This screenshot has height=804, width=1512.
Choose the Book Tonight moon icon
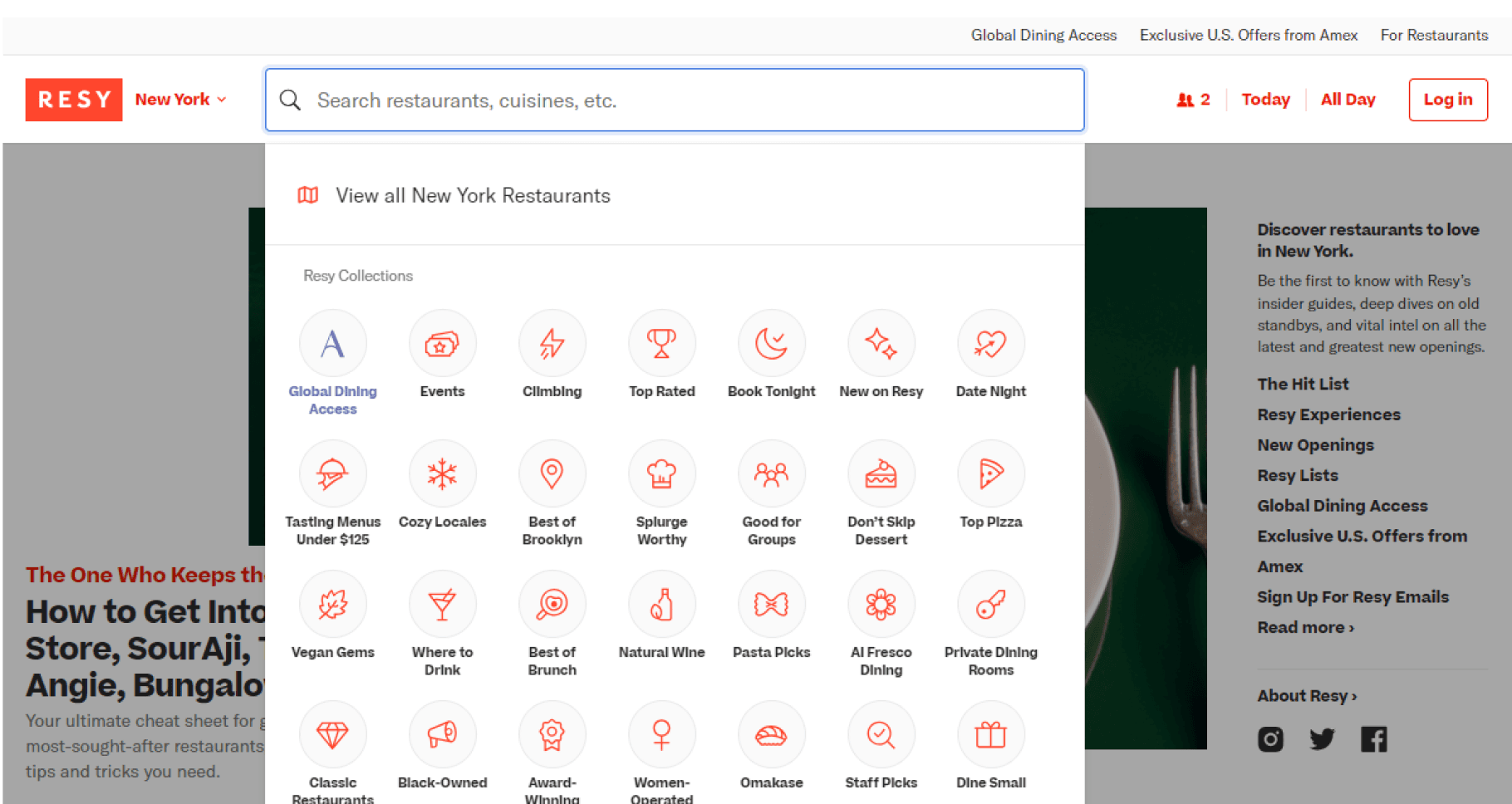click(x=771, y=343)
